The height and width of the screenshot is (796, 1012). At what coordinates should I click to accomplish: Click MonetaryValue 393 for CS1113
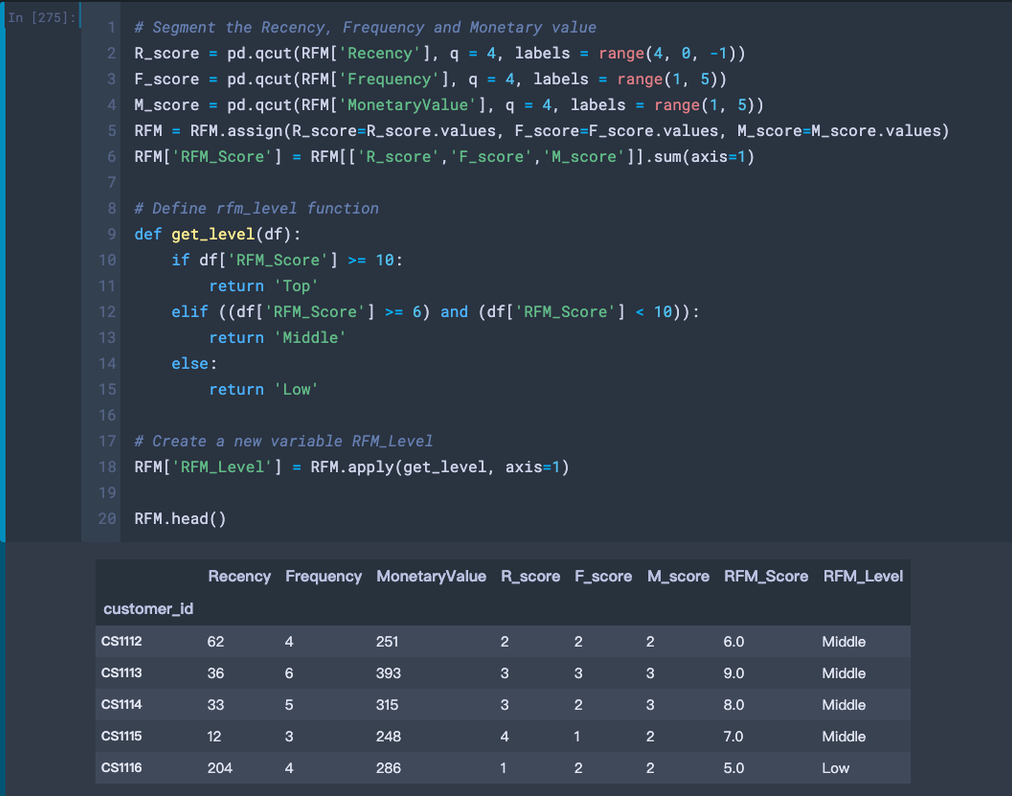coord(389,673)
